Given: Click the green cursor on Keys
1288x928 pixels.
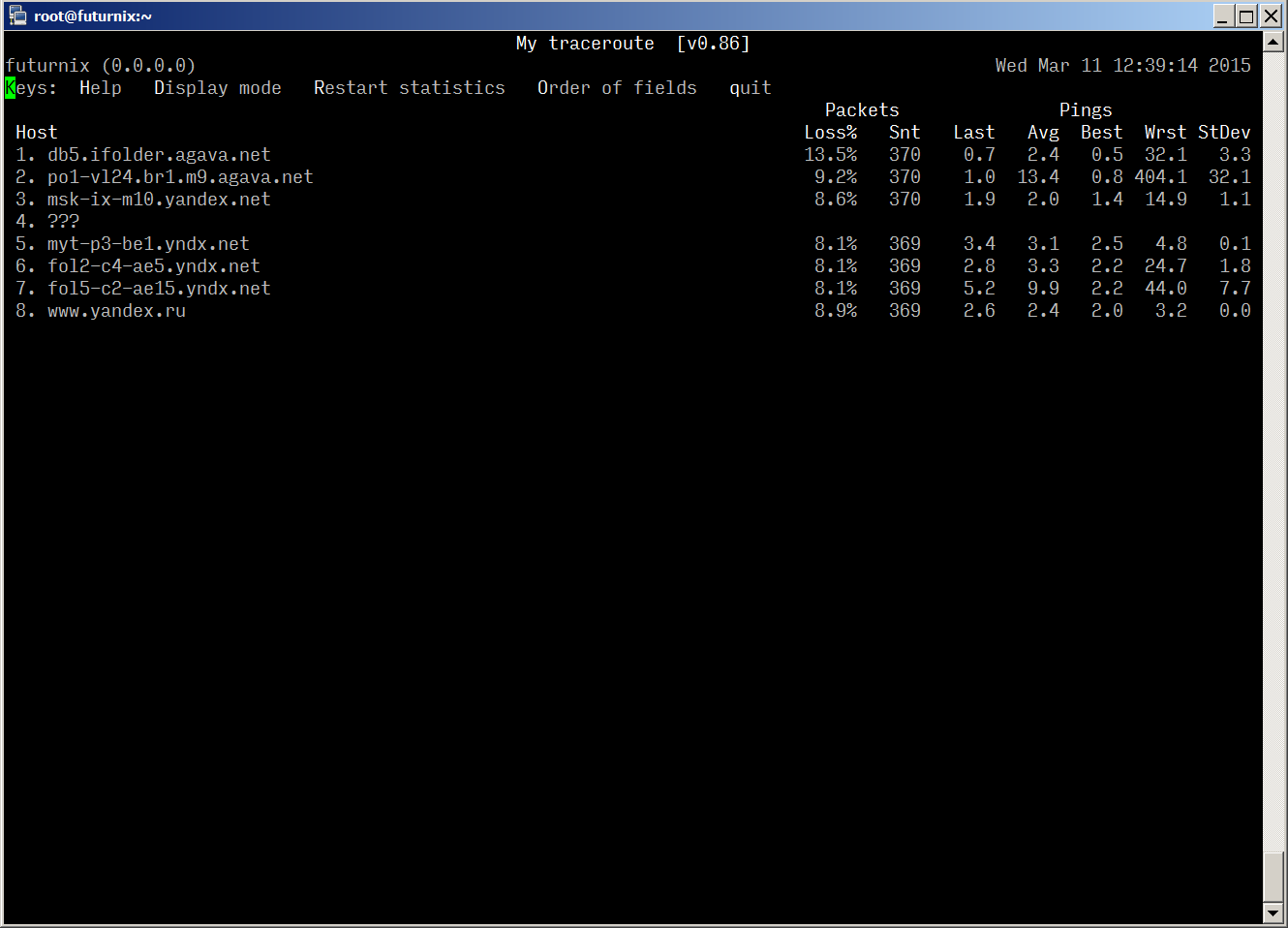Looking at the screenshot, I should point(11,88).
